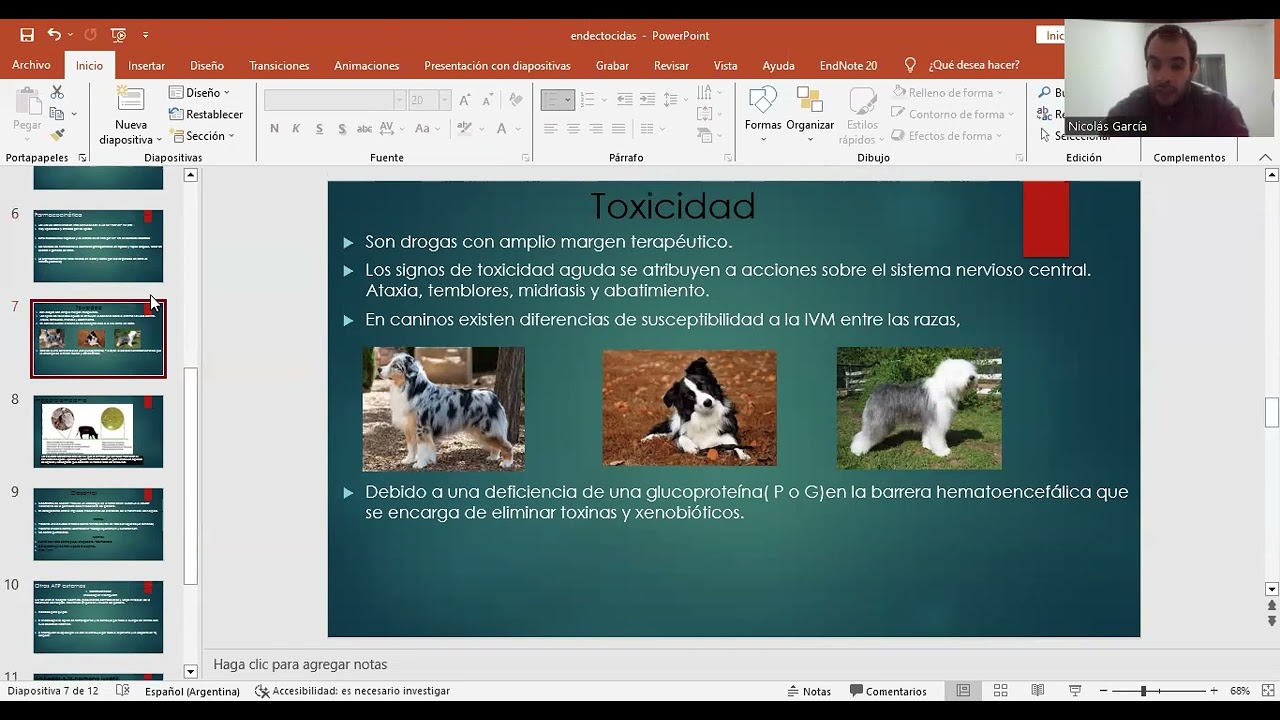1280x720 pixels.
Task: Open Comentarios pane button
Action: point(888,691)
